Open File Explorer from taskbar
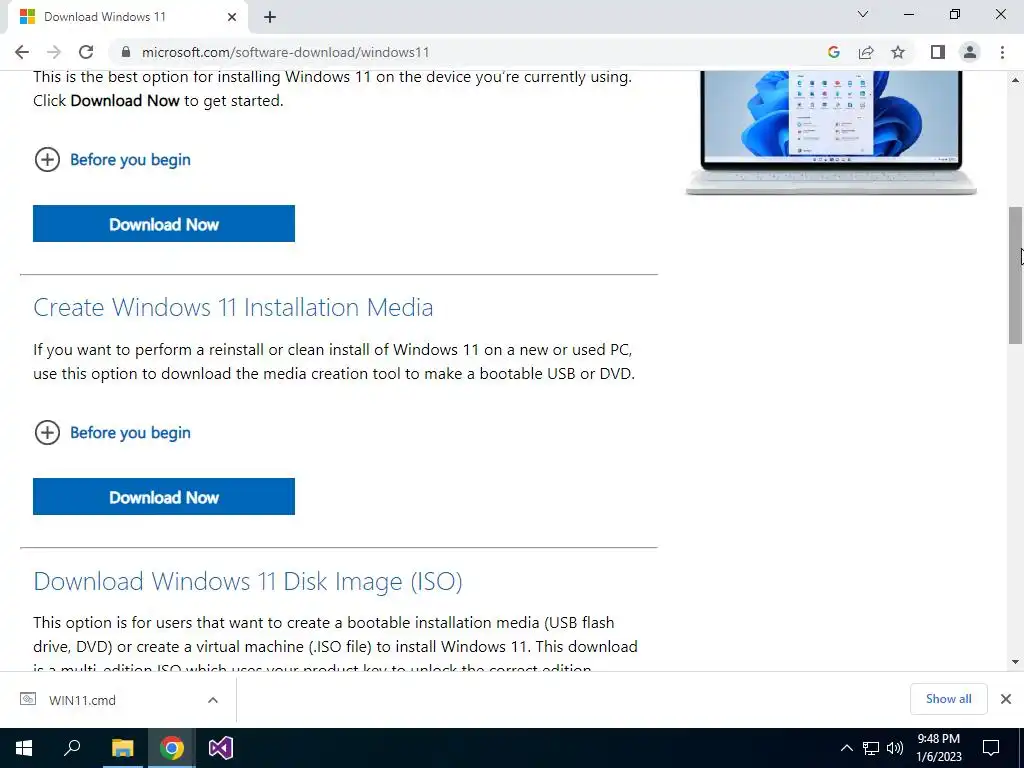 [122, 748]
